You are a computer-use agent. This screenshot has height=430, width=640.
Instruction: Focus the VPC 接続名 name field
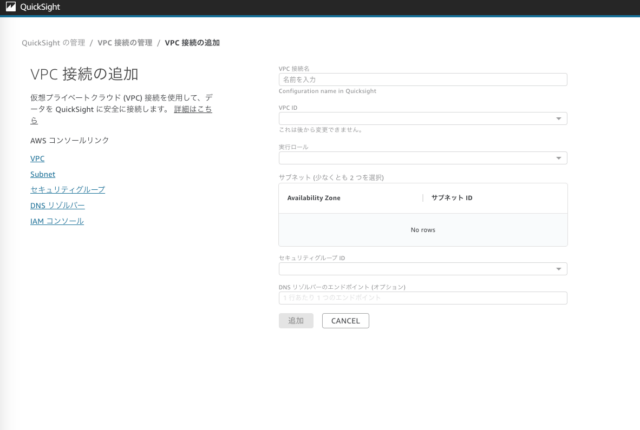(x=423, y=80)
